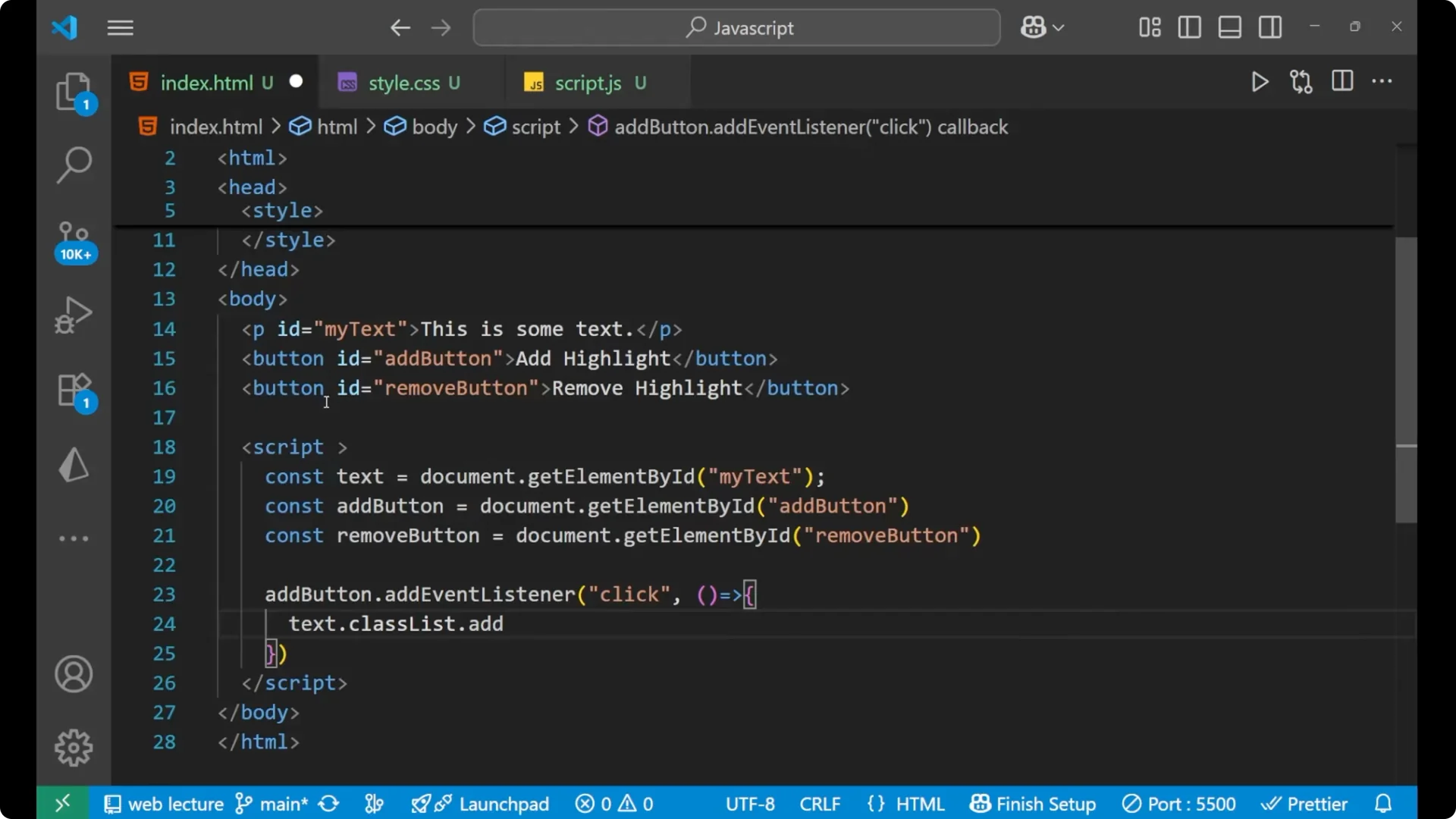Open the Extensions view

74,390
